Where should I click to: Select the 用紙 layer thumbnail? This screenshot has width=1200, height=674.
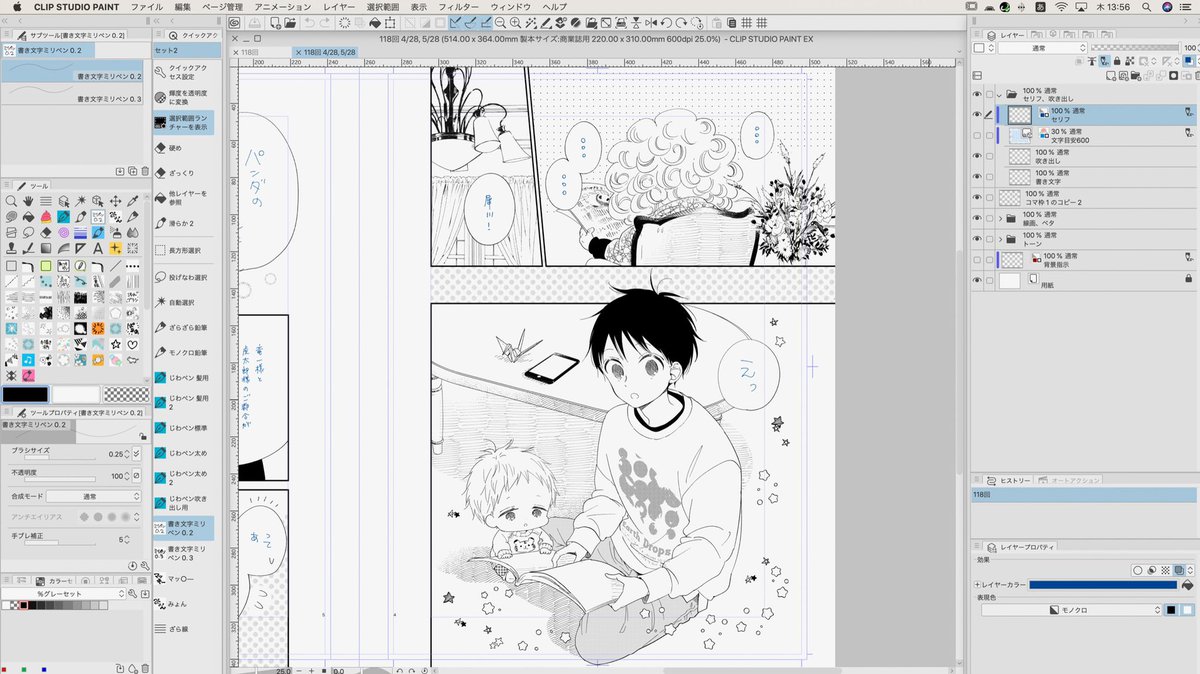(x=1009, y=281)
